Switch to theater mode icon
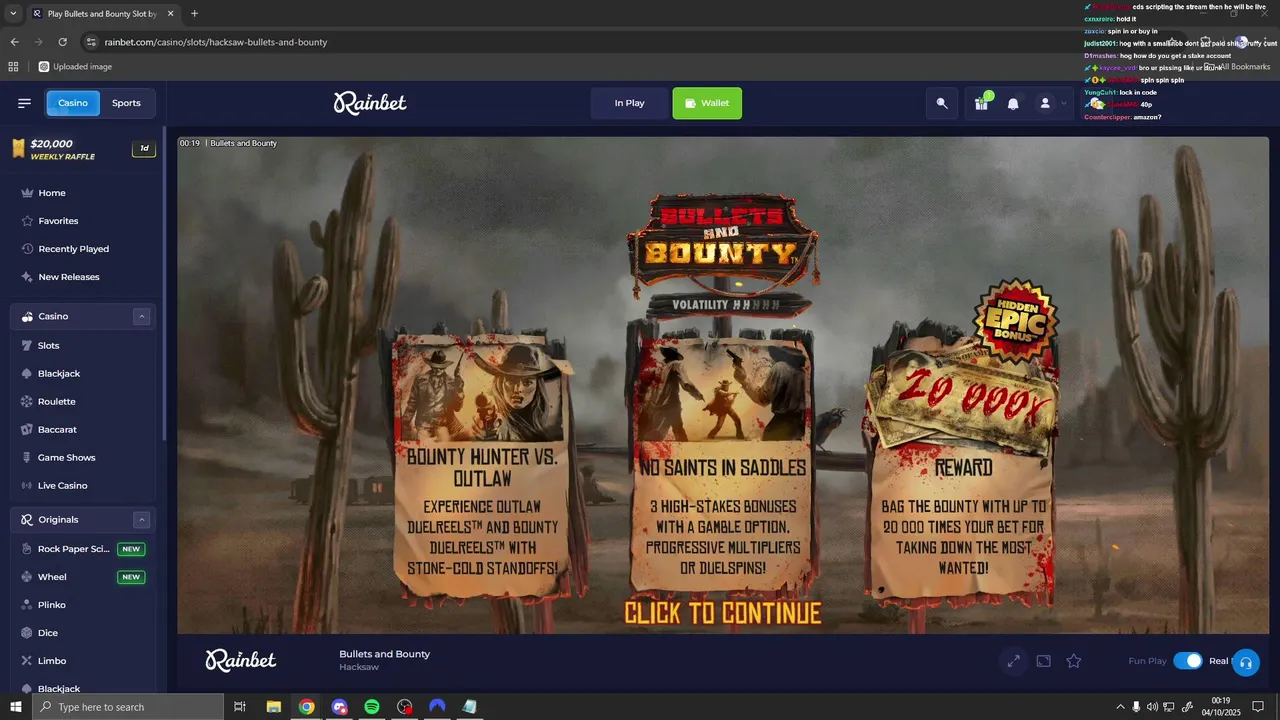The width and height of the screenshot is (1280, 720). click(x=1043, y=661)
